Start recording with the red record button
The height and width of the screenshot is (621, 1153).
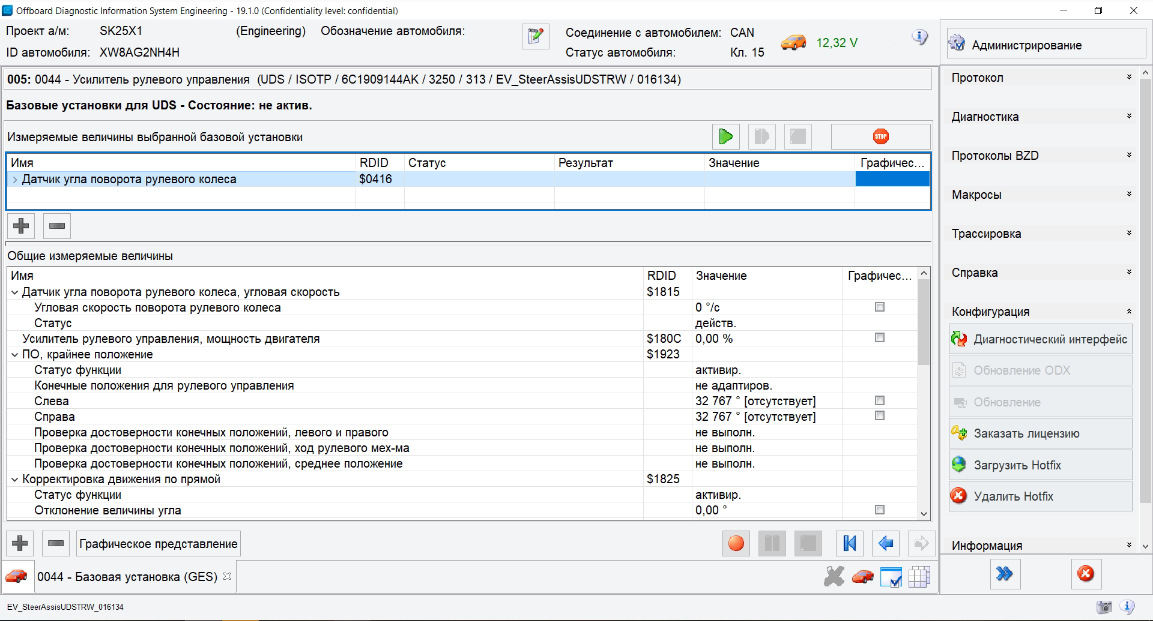[x=735, y=544]
